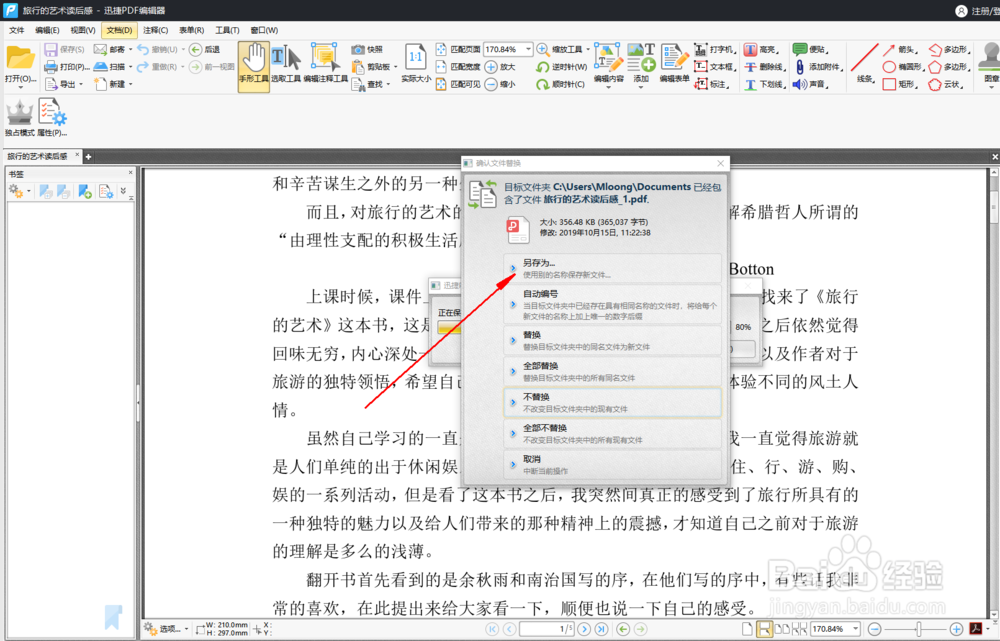Select the 删除线 strikethrough tool
The image size is (1000, 641).
(x=763, y=67)
